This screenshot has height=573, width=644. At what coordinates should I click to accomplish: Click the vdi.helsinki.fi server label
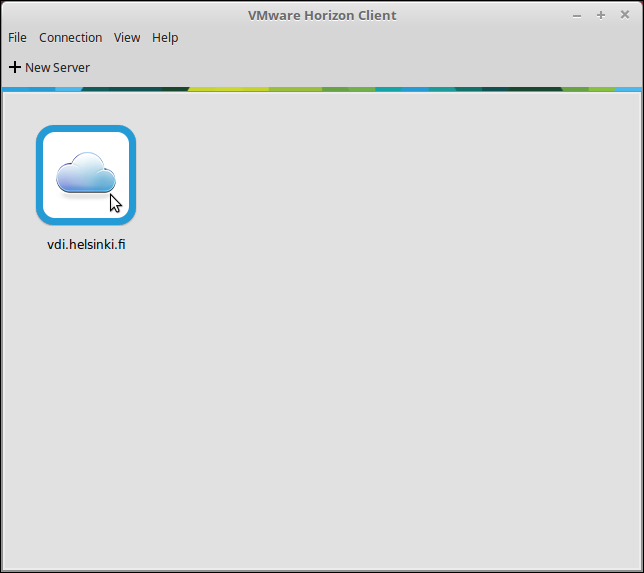(86, 244)
